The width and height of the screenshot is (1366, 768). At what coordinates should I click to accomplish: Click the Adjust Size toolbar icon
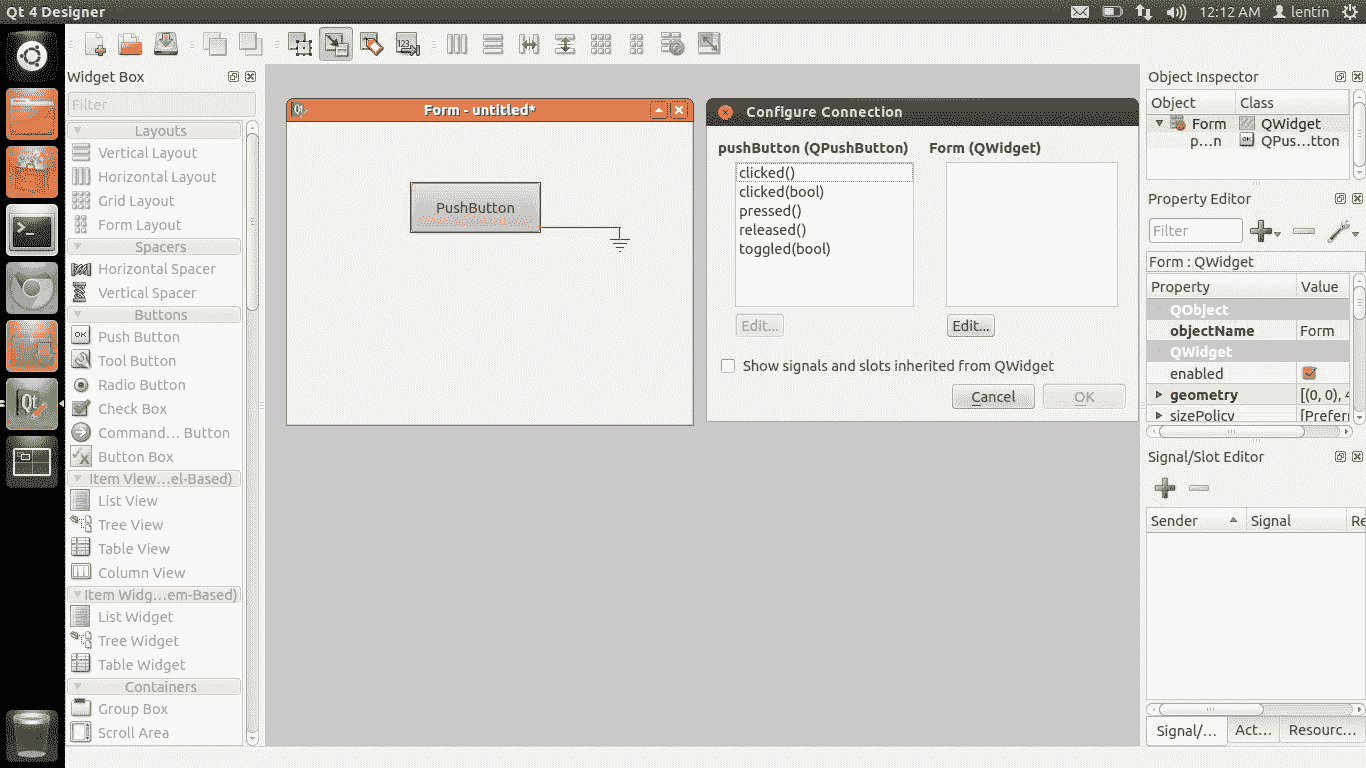pyautogui.click(x=709, y=44)
